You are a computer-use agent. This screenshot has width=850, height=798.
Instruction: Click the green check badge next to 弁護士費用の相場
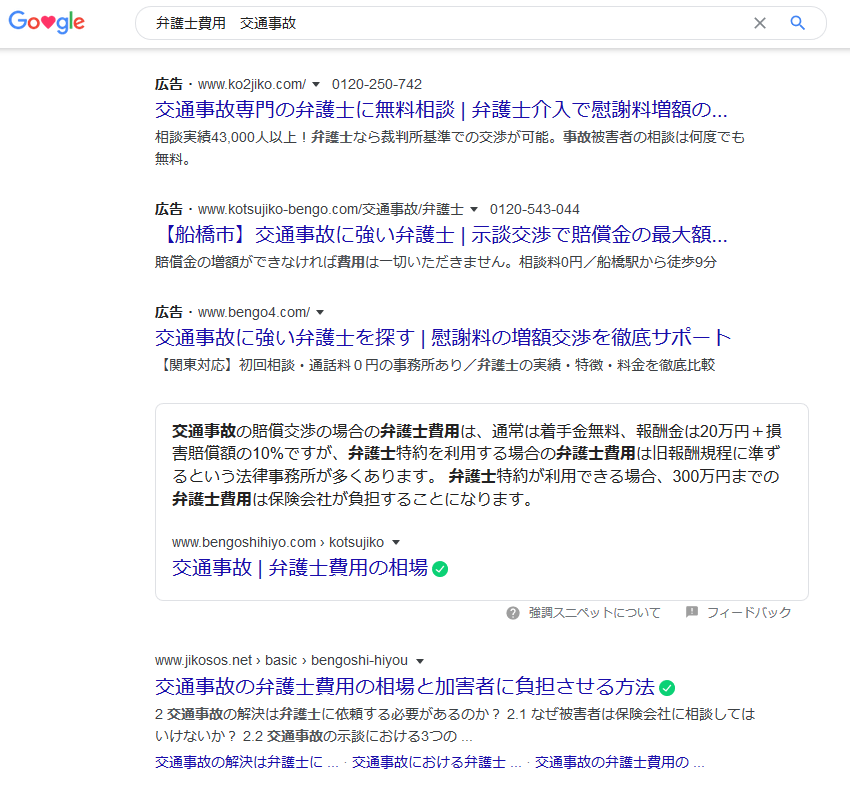440,569
